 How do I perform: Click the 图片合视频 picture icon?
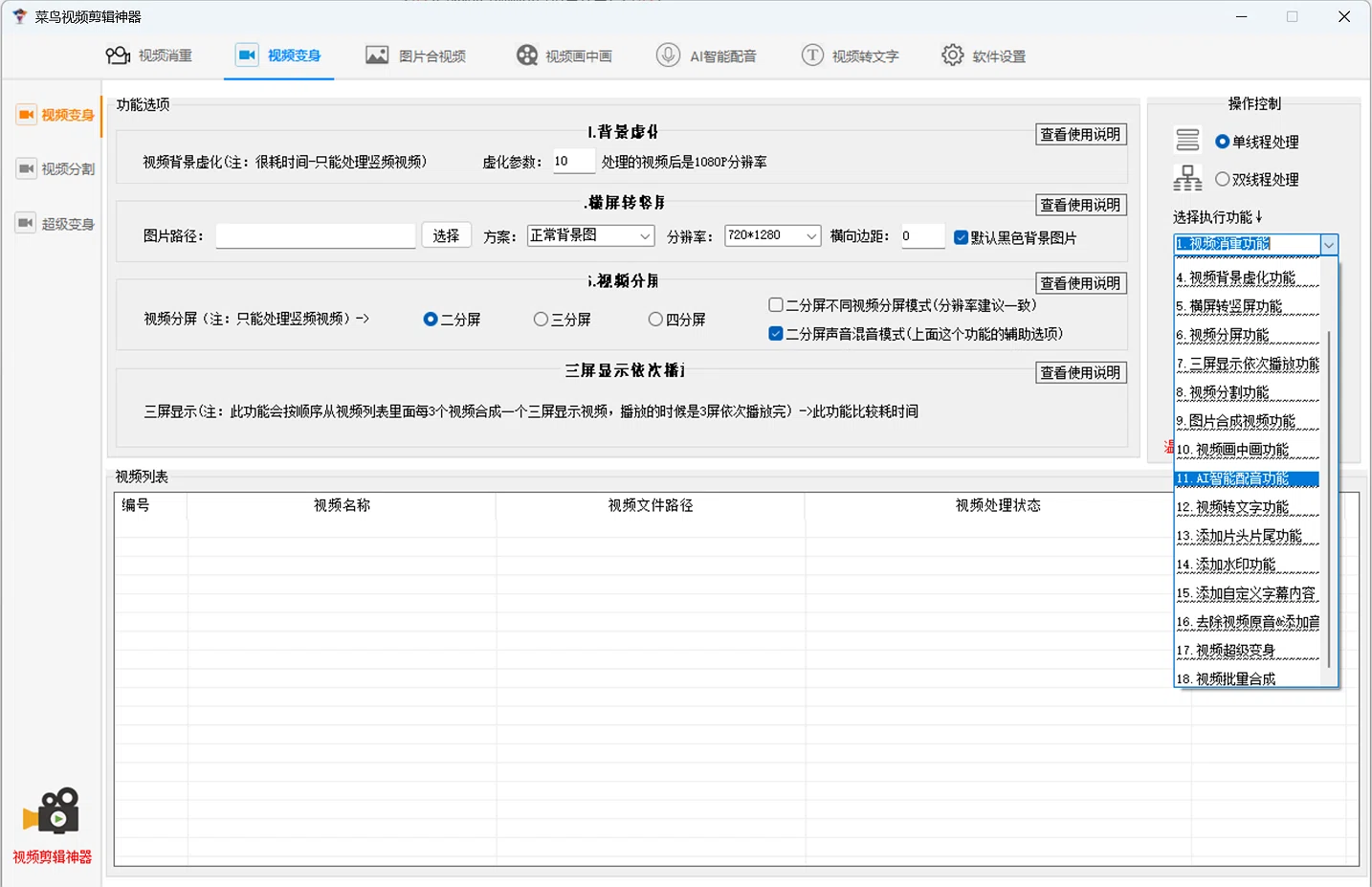coord(377,55)
